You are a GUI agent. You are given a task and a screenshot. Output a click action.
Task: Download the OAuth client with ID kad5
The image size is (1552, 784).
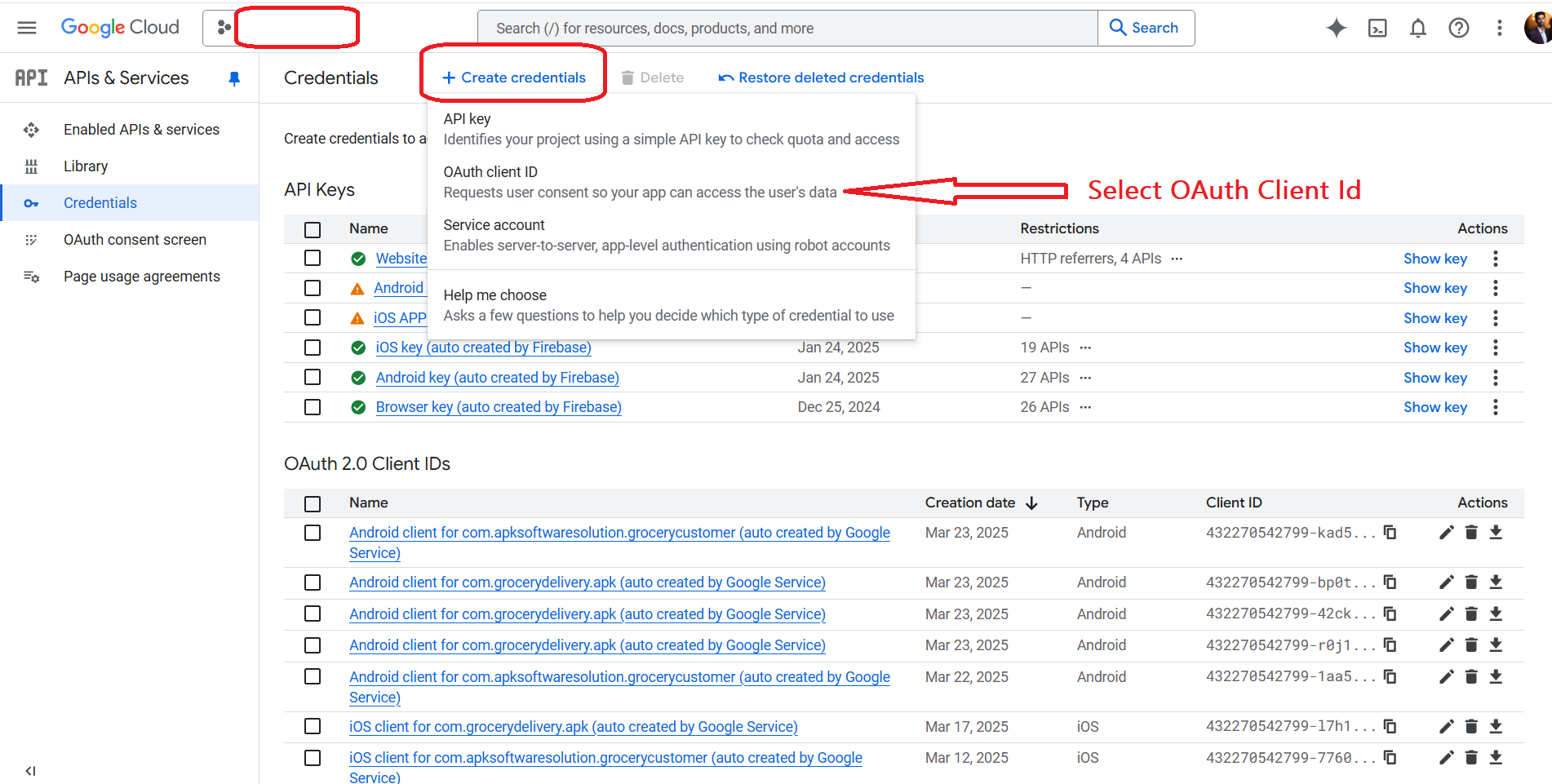coord(1496,533)
